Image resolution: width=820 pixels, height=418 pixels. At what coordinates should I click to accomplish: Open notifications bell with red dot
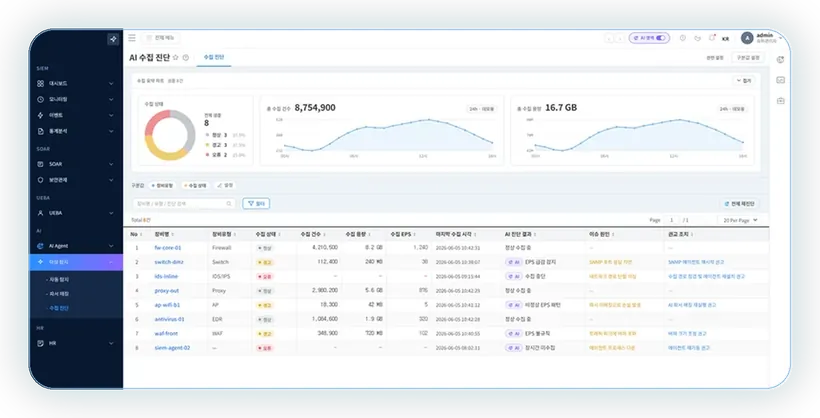pyautogui.click(x=712, y=38)
